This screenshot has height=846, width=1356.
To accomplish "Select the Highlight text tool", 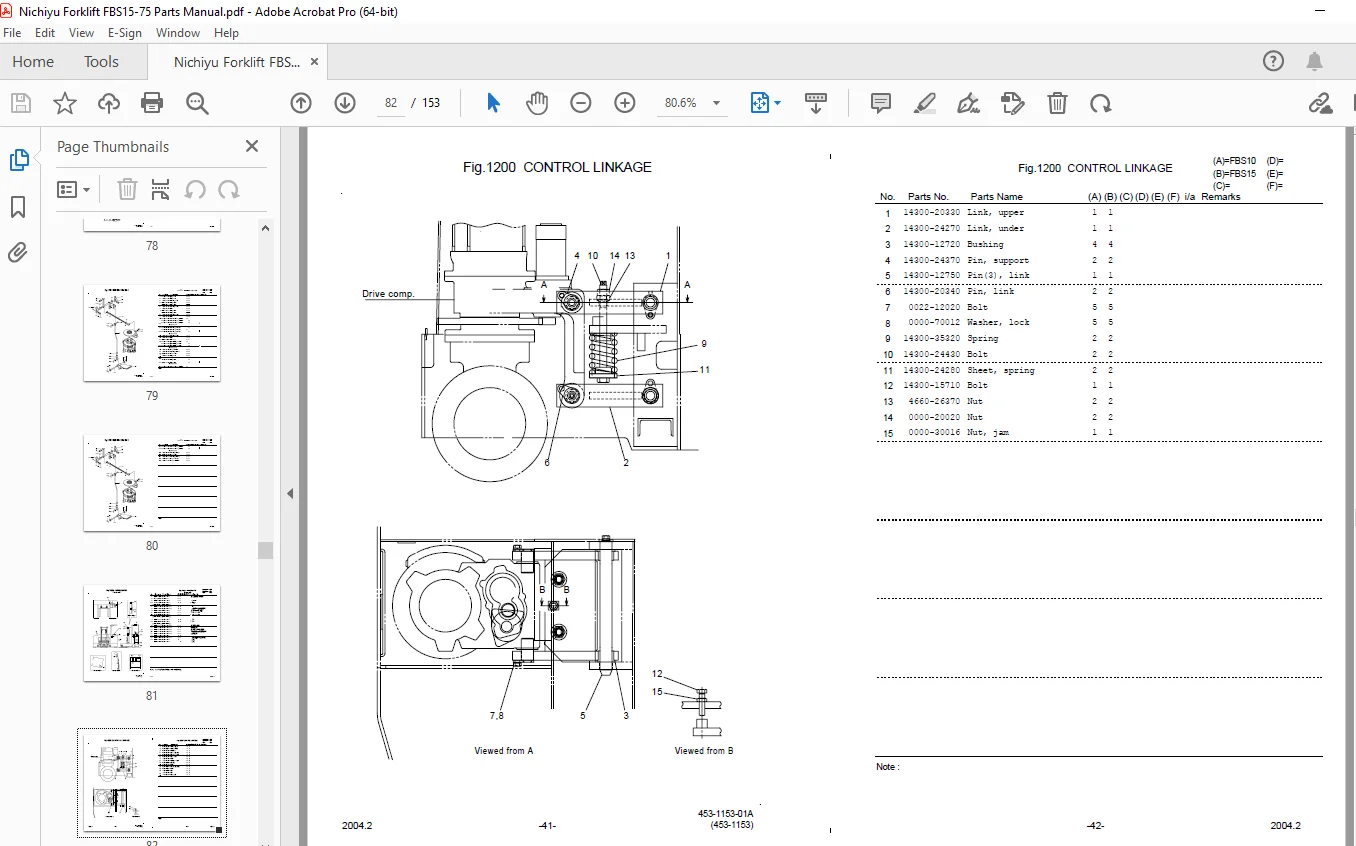I will (925, 103).
